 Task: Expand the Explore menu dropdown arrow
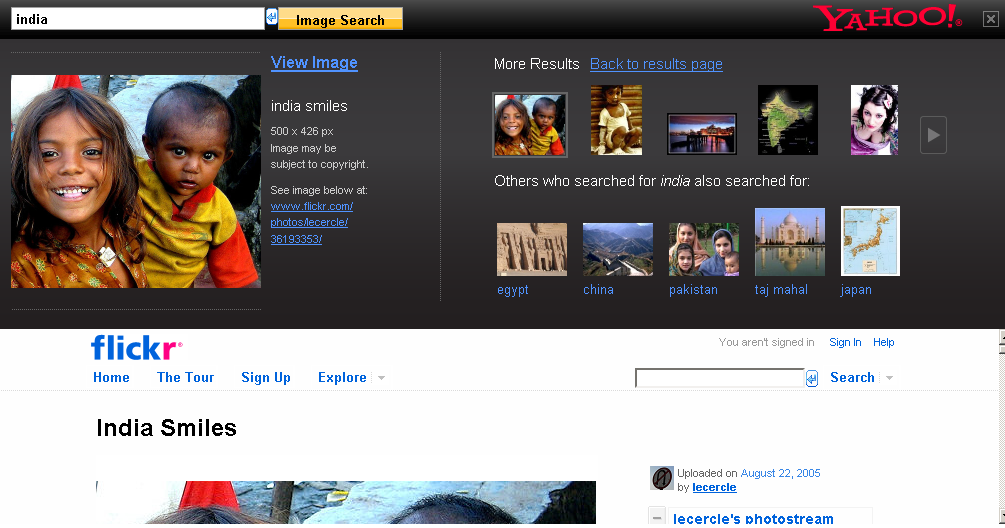(x=381, y=378)
